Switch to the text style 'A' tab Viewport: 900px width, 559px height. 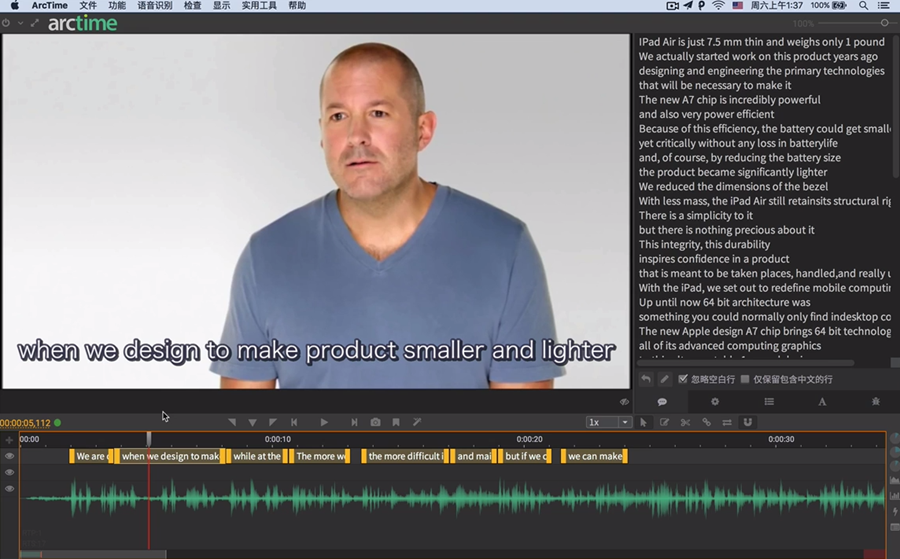coord(822,401)
